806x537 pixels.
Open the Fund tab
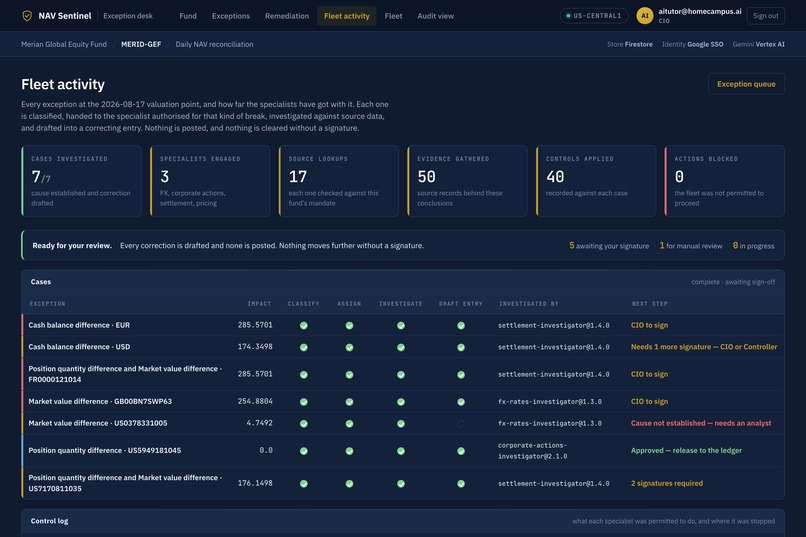(188, 16)
